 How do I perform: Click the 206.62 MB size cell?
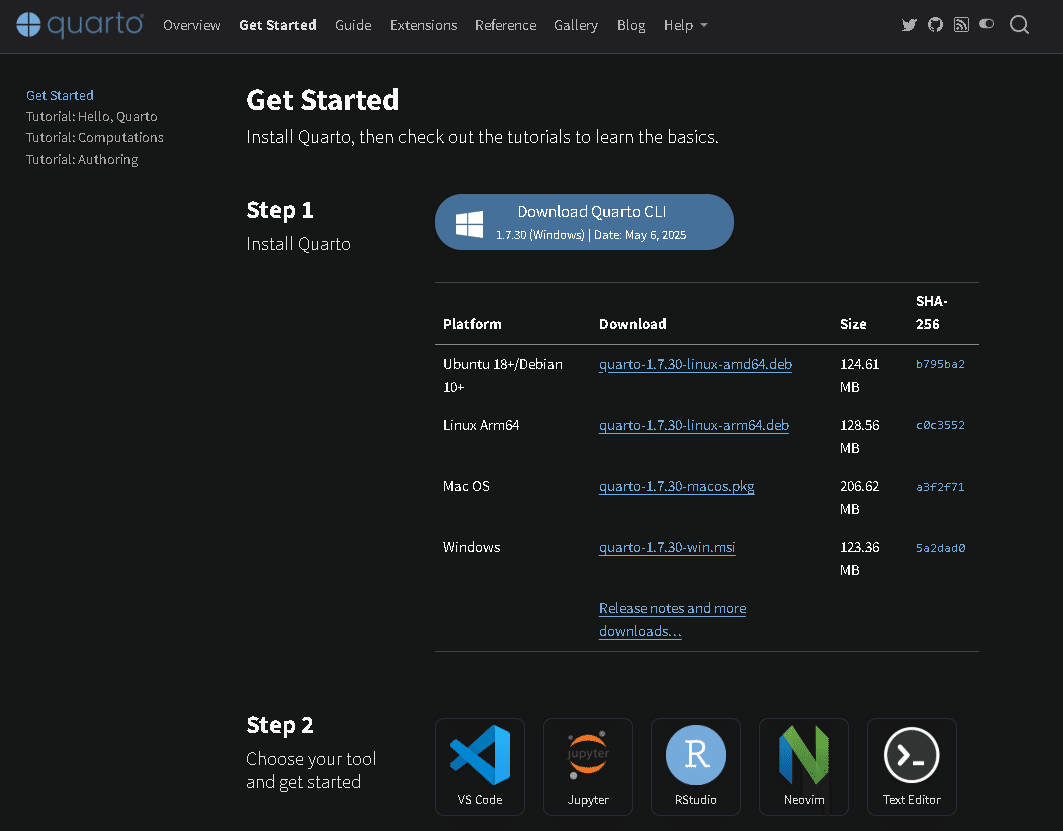pos(860,498)
